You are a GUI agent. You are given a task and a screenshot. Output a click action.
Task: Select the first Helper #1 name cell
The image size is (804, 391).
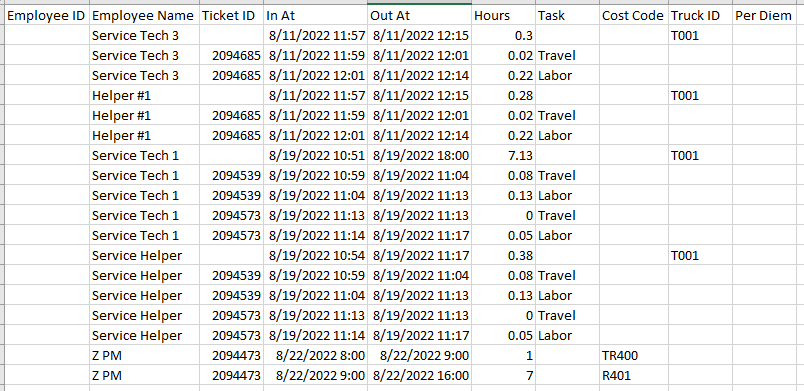click(x=145, y=95)
